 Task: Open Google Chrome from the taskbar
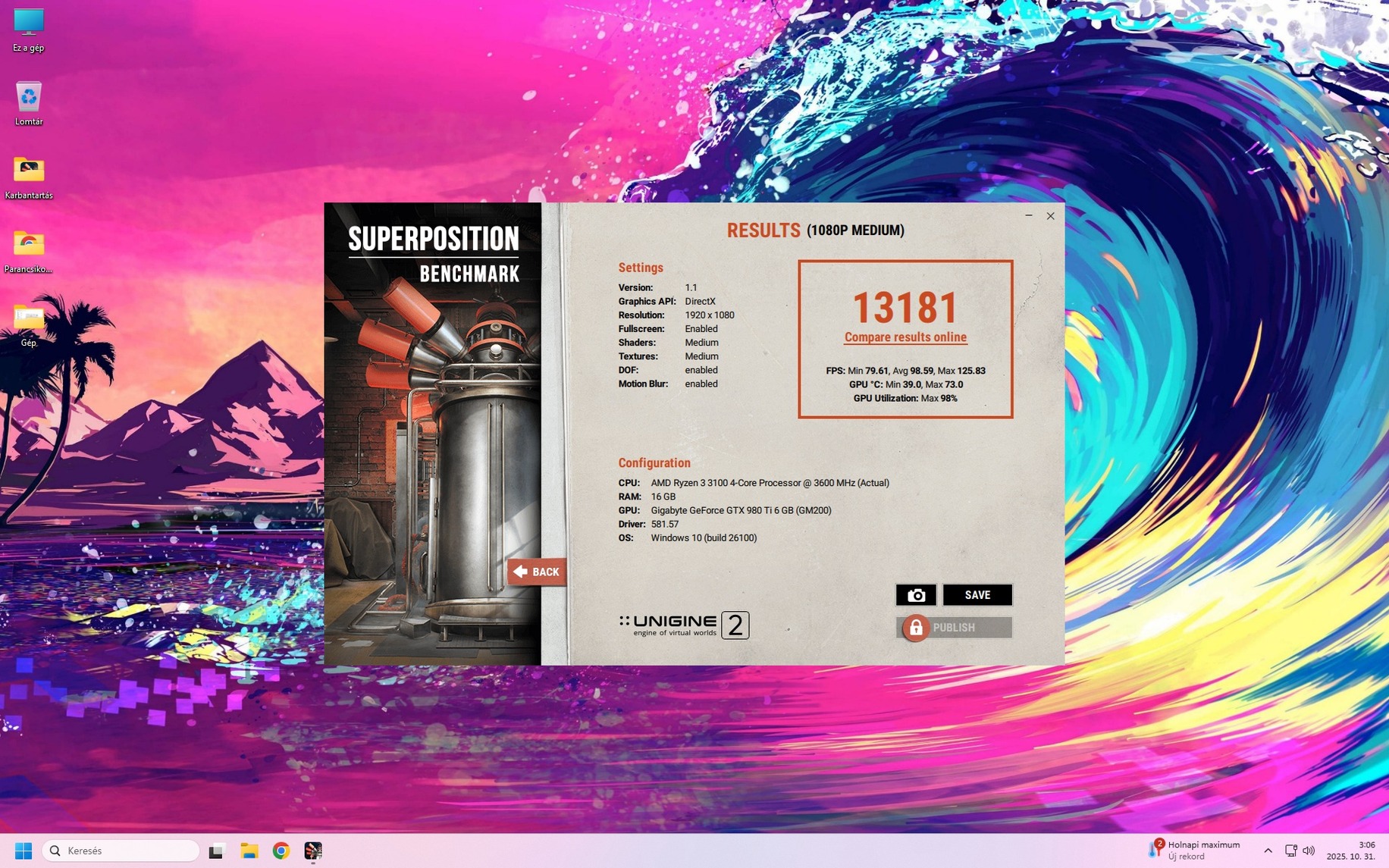click(x=281, y=851)
